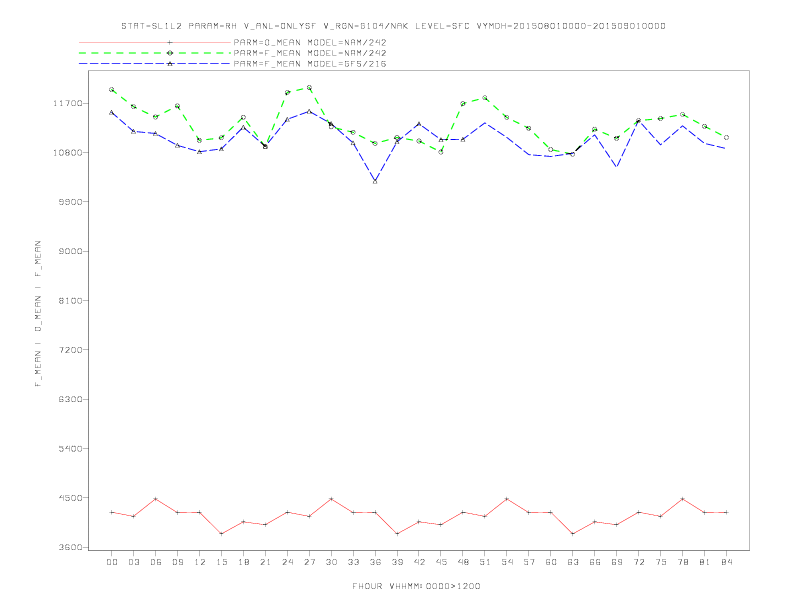
Task: Click x-axis tick label 84
Action: [x=726, y=562]
